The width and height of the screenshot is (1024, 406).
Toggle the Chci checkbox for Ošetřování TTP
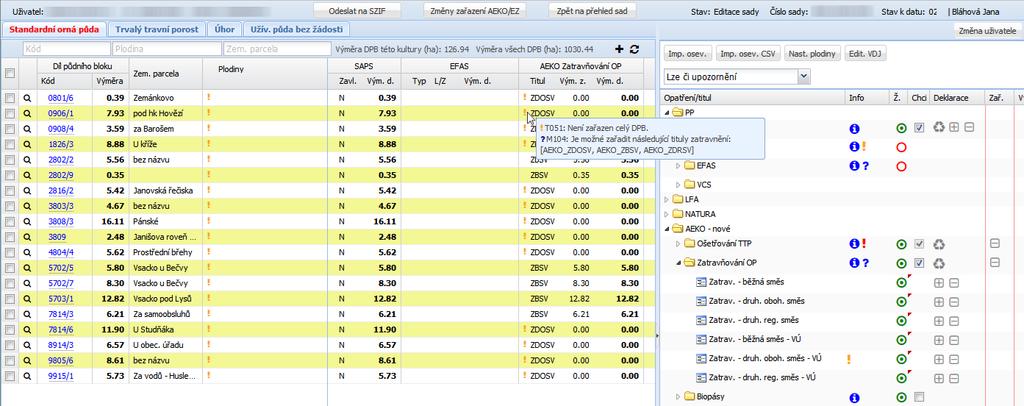919,244
